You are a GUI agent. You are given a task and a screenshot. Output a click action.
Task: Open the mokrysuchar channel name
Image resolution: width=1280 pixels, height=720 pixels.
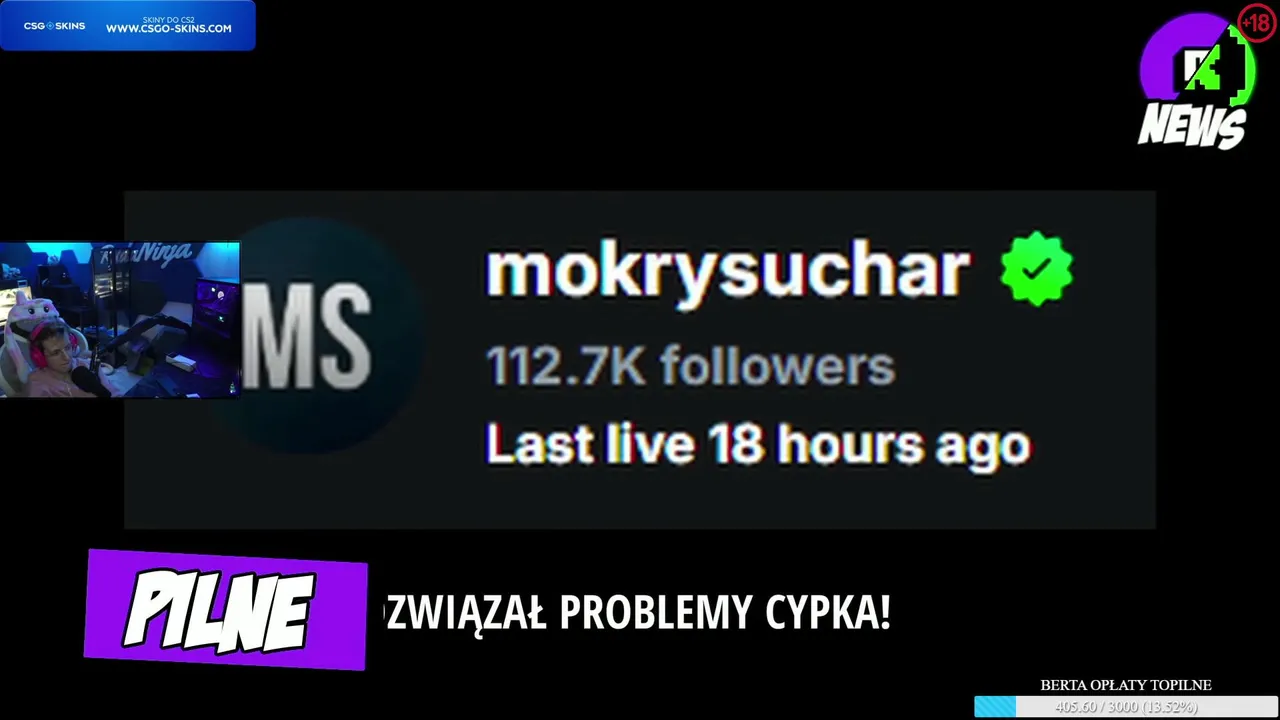pyautogui.click(x=727, y=269)
